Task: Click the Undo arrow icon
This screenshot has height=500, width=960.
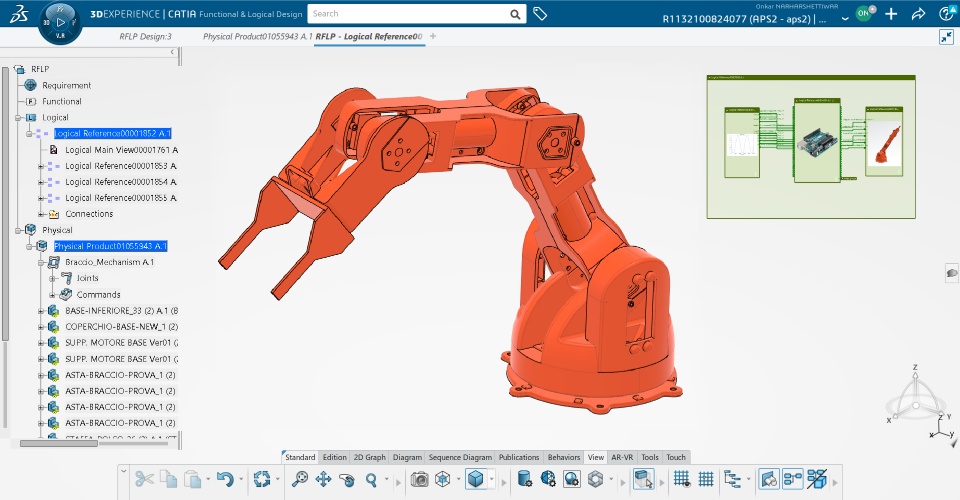Action: (225, 479)
